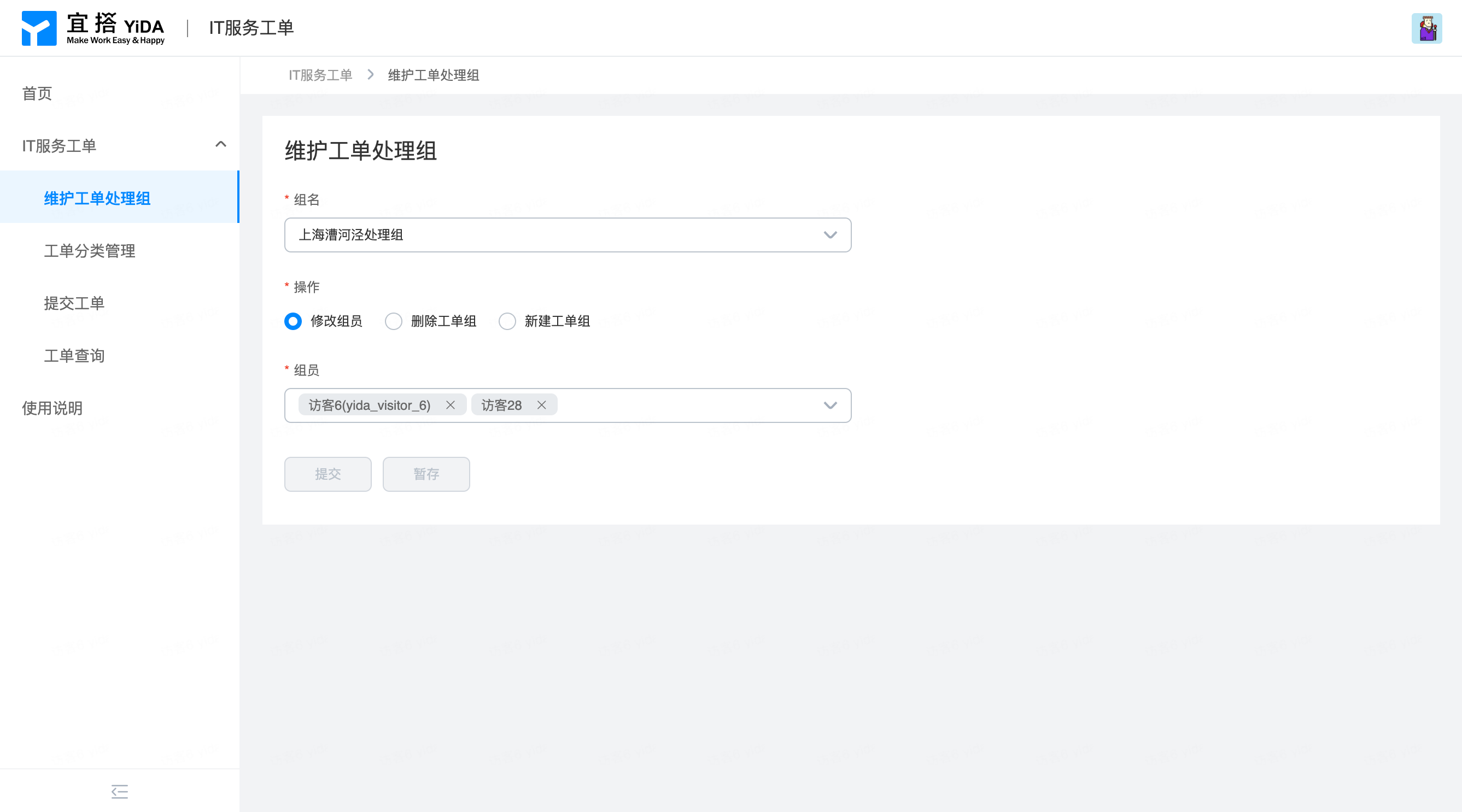Click the 提交 button

click(328, 474)
